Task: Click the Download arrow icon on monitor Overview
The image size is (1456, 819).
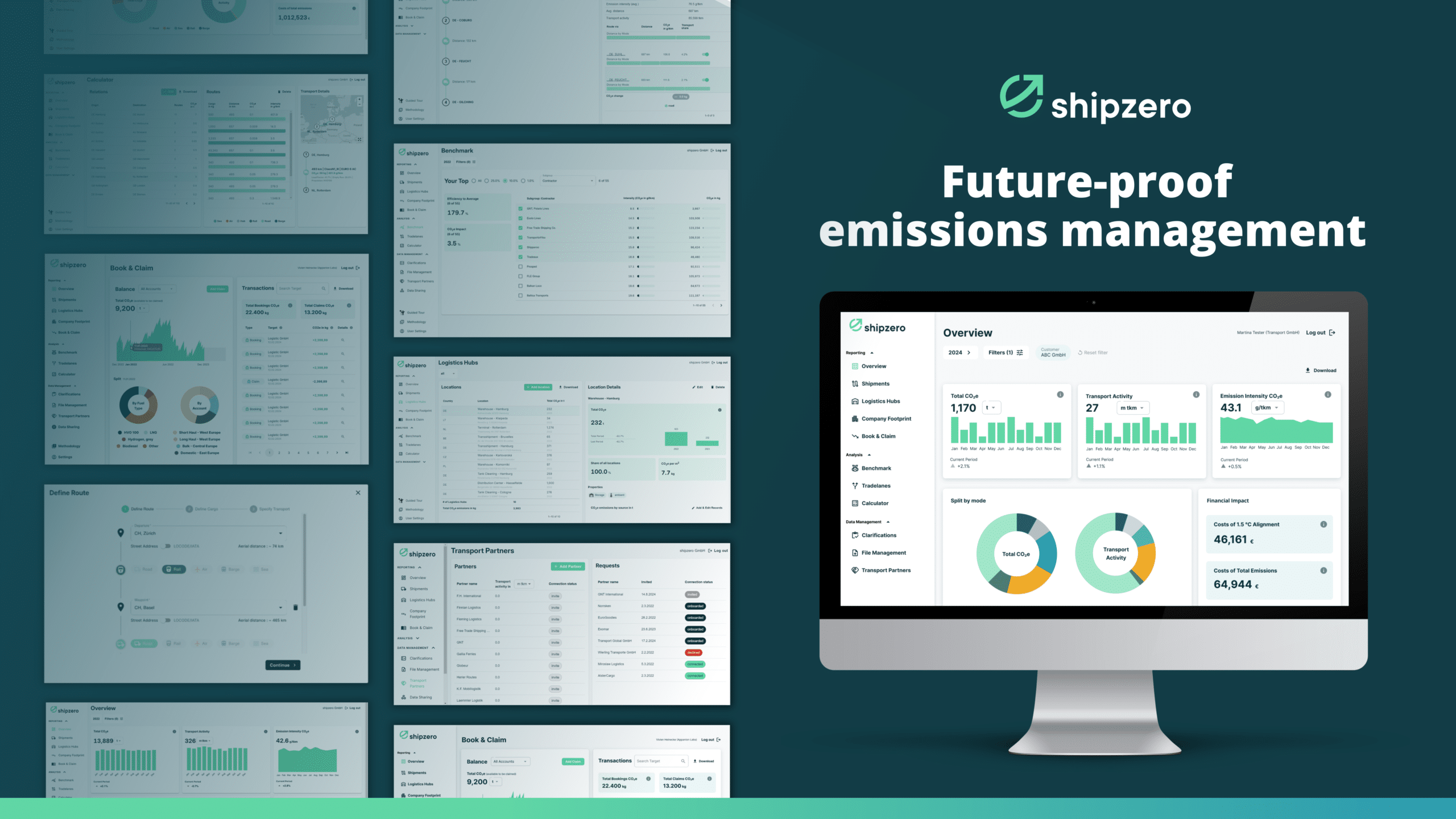Action: pos(1308,370)
